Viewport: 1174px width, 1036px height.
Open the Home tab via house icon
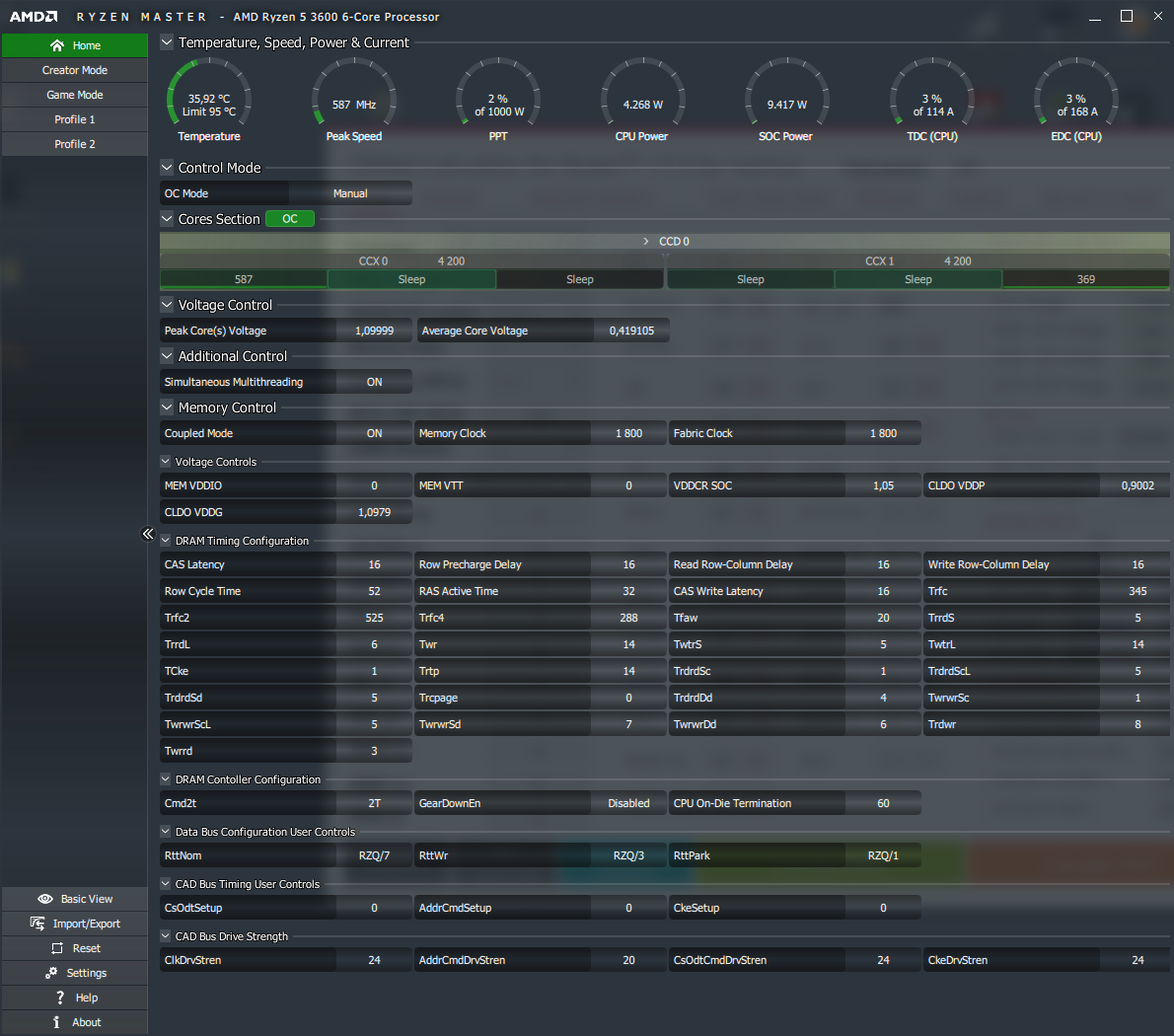[x=57, y=45]
